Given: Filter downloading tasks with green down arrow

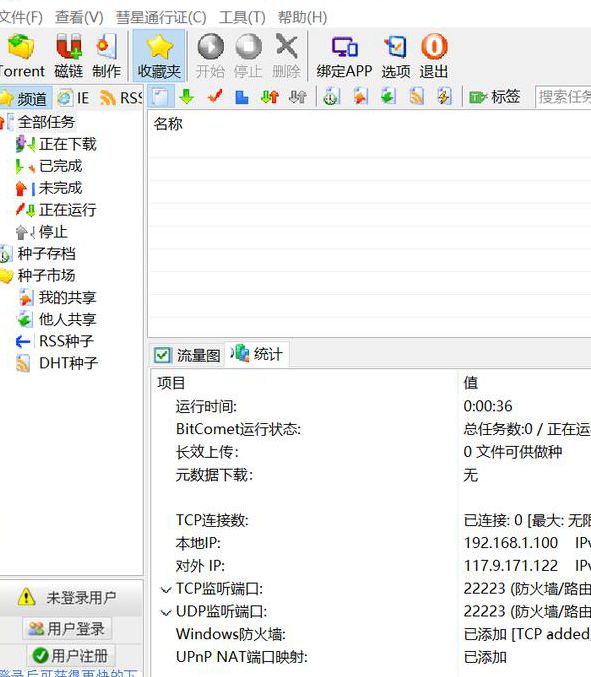Looking at the screenshot, I should coord(186,97).
